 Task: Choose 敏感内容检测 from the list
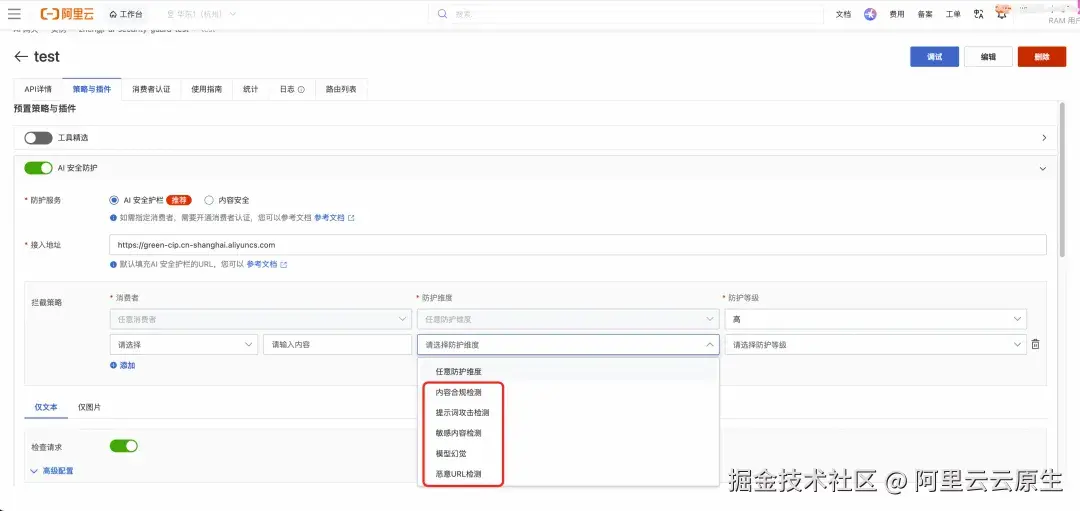pyautogui.click(x=568, y=433)
